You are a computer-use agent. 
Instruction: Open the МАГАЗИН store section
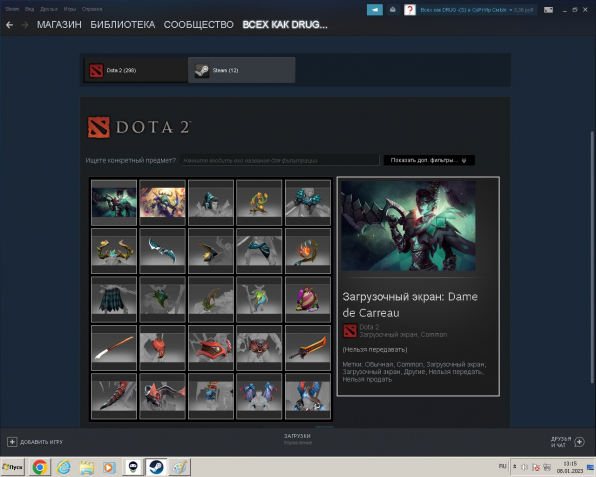(59, 25)
